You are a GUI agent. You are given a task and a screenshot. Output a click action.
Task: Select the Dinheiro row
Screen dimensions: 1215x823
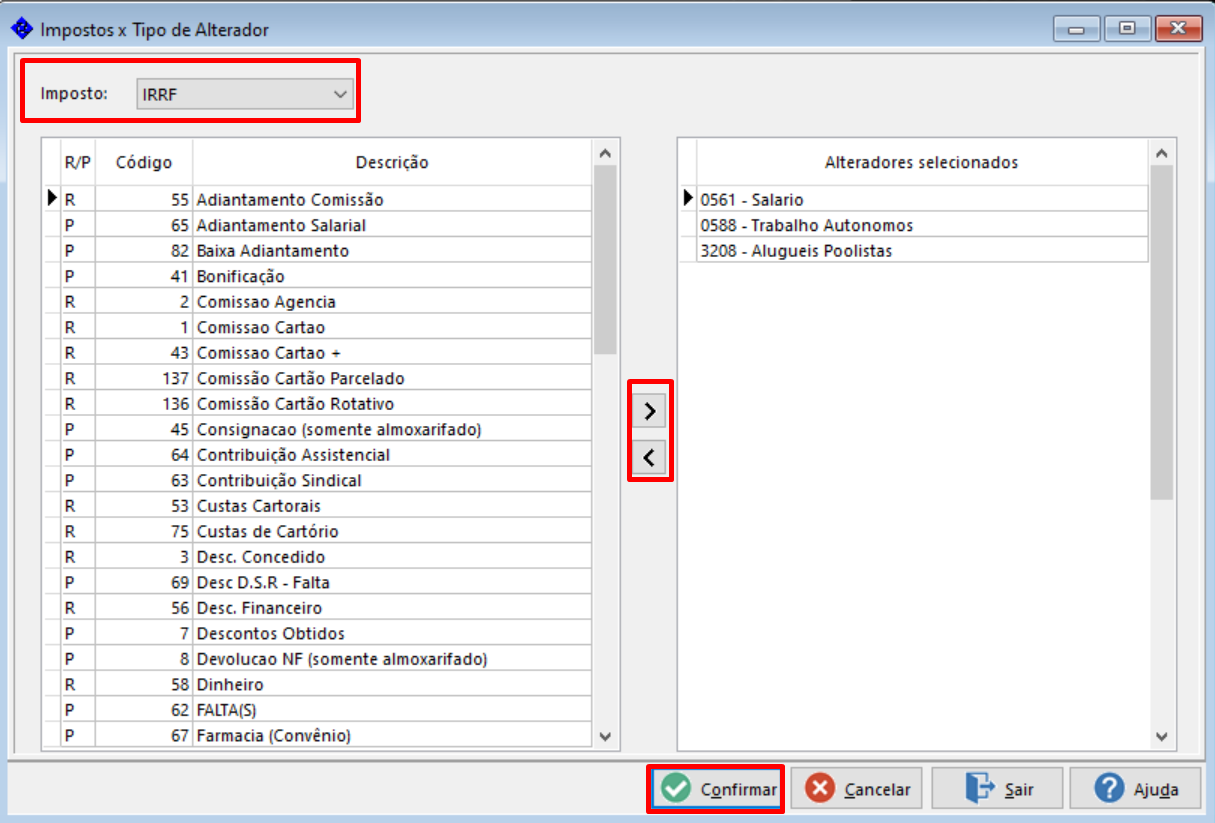coord(318,684)
